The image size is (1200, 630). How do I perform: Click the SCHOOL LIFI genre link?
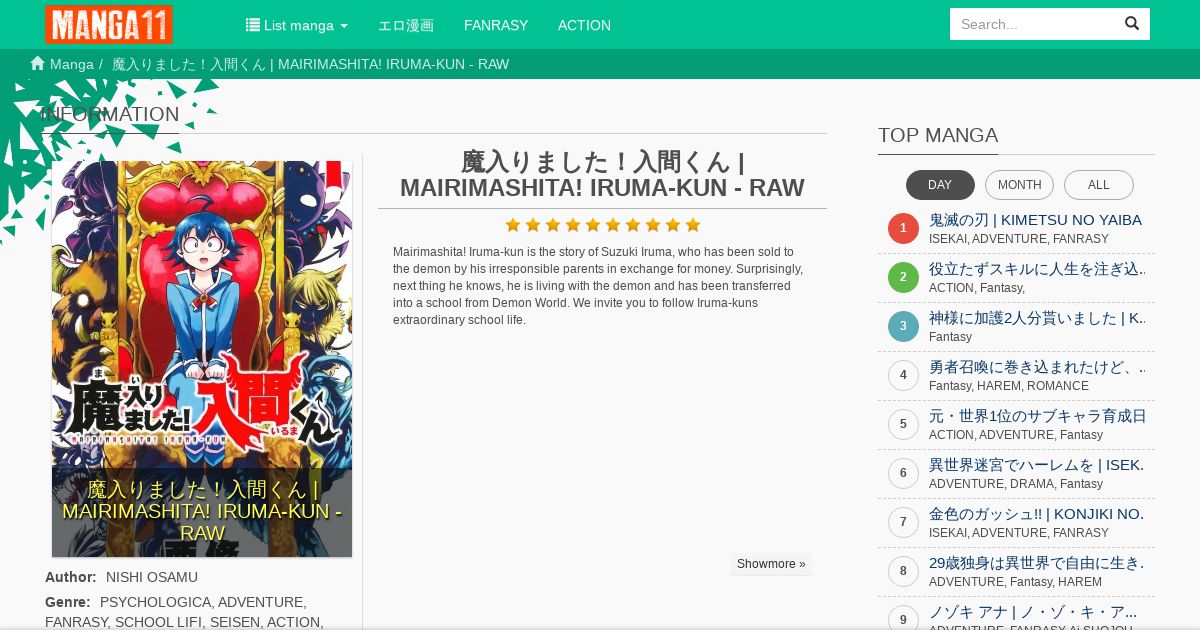tap(158, 622)
